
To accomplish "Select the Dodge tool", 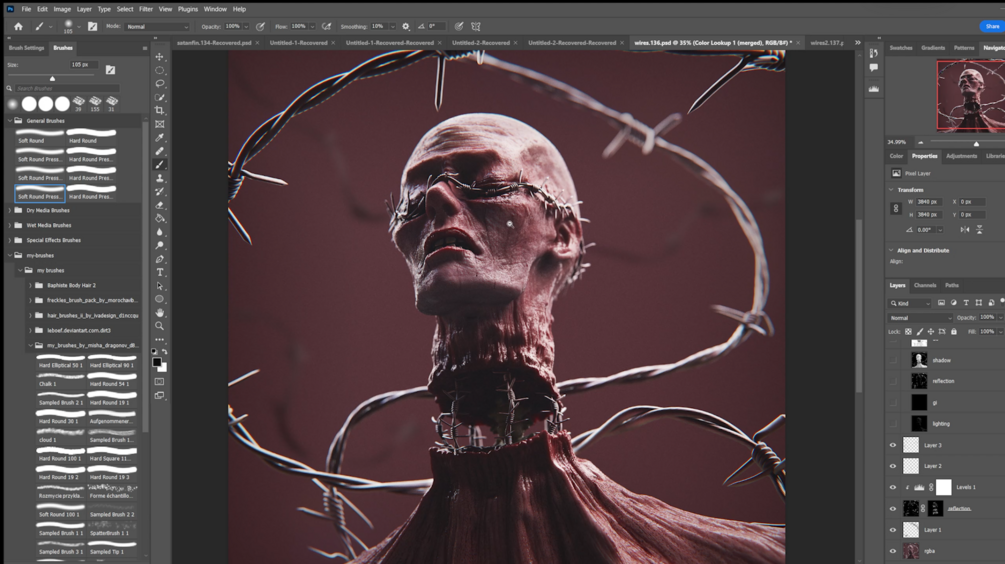I will pyautogui.click(x=160, y=245).
